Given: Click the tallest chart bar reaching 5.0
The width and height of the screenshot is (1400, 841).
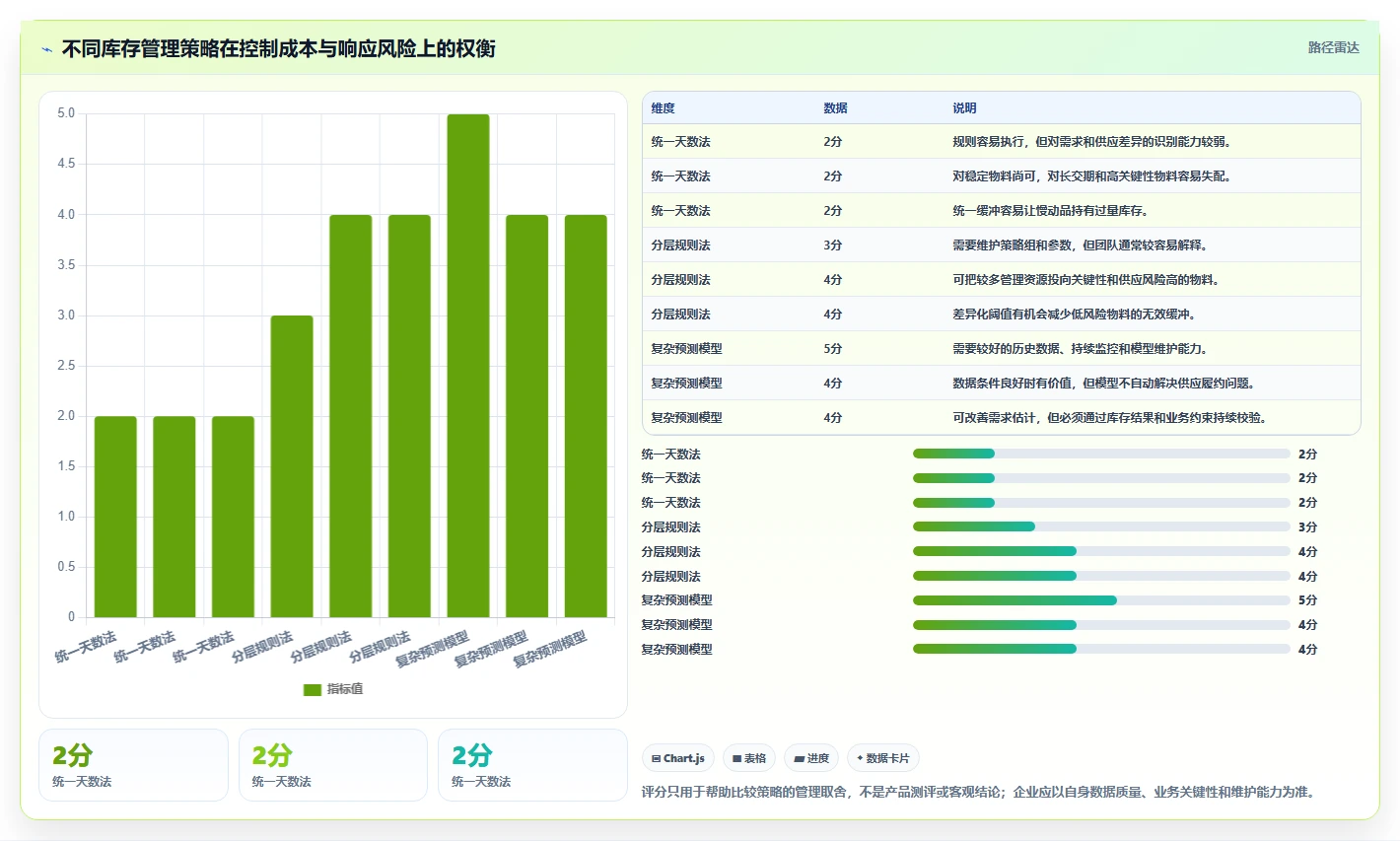Looking at the screenshot, I should pyautogui.click(x=468, y=366).
